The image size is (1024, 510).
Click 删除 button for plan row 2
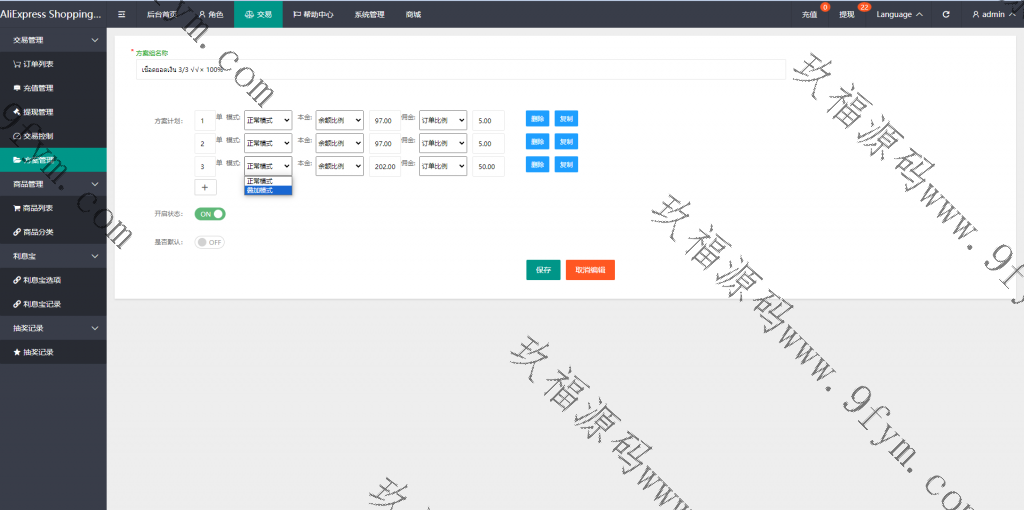pos(537,143)
